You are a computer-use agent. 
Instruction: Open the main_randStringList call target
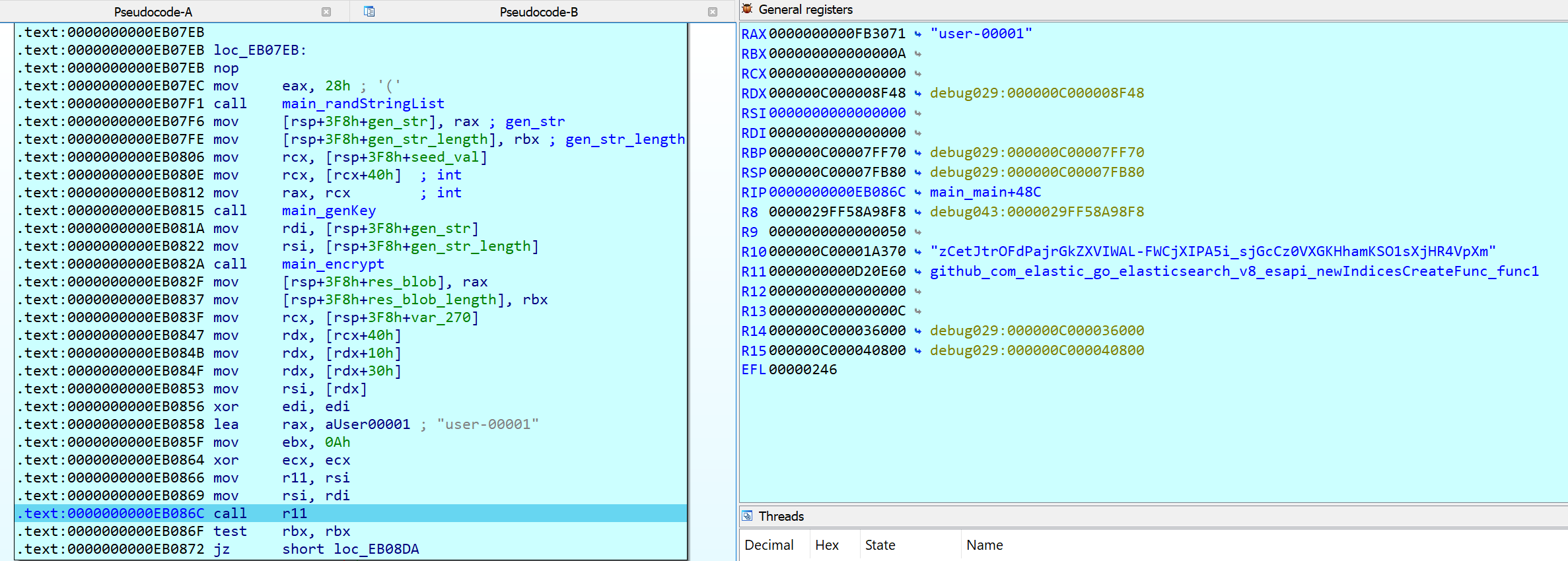(363, 104)
